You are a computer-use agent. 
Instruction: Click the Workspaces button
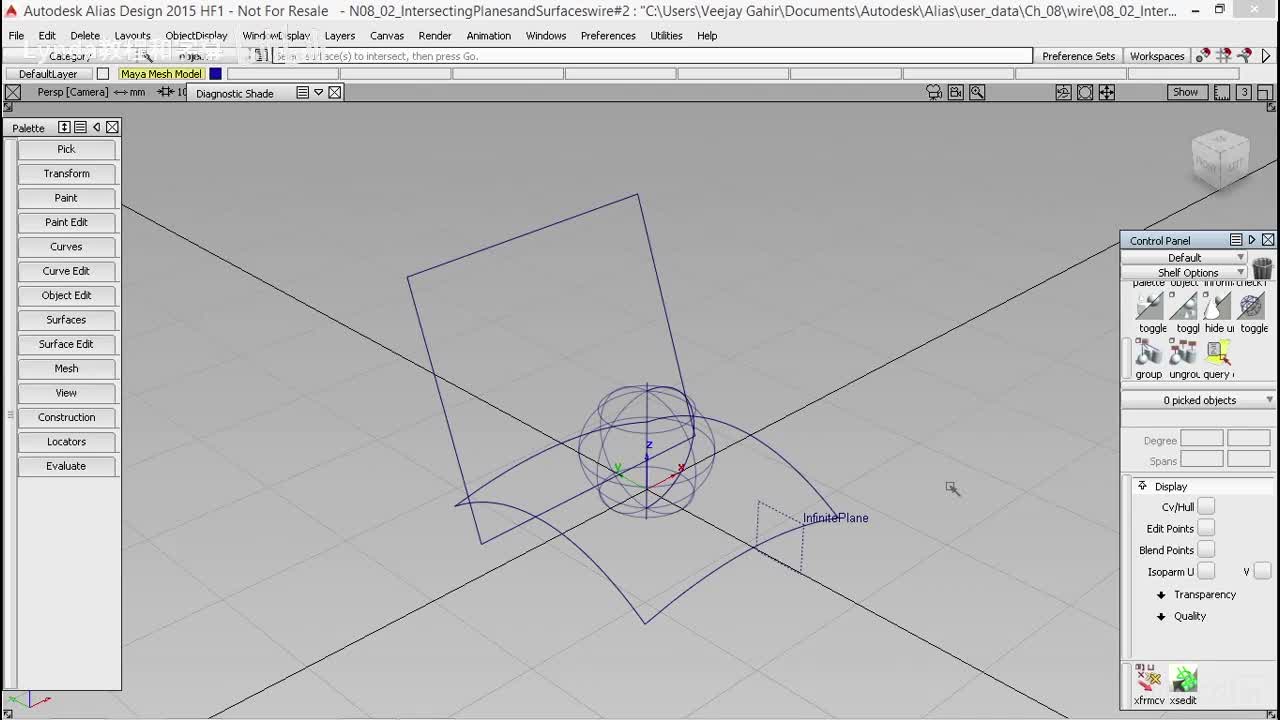(x=1157, y=56)
